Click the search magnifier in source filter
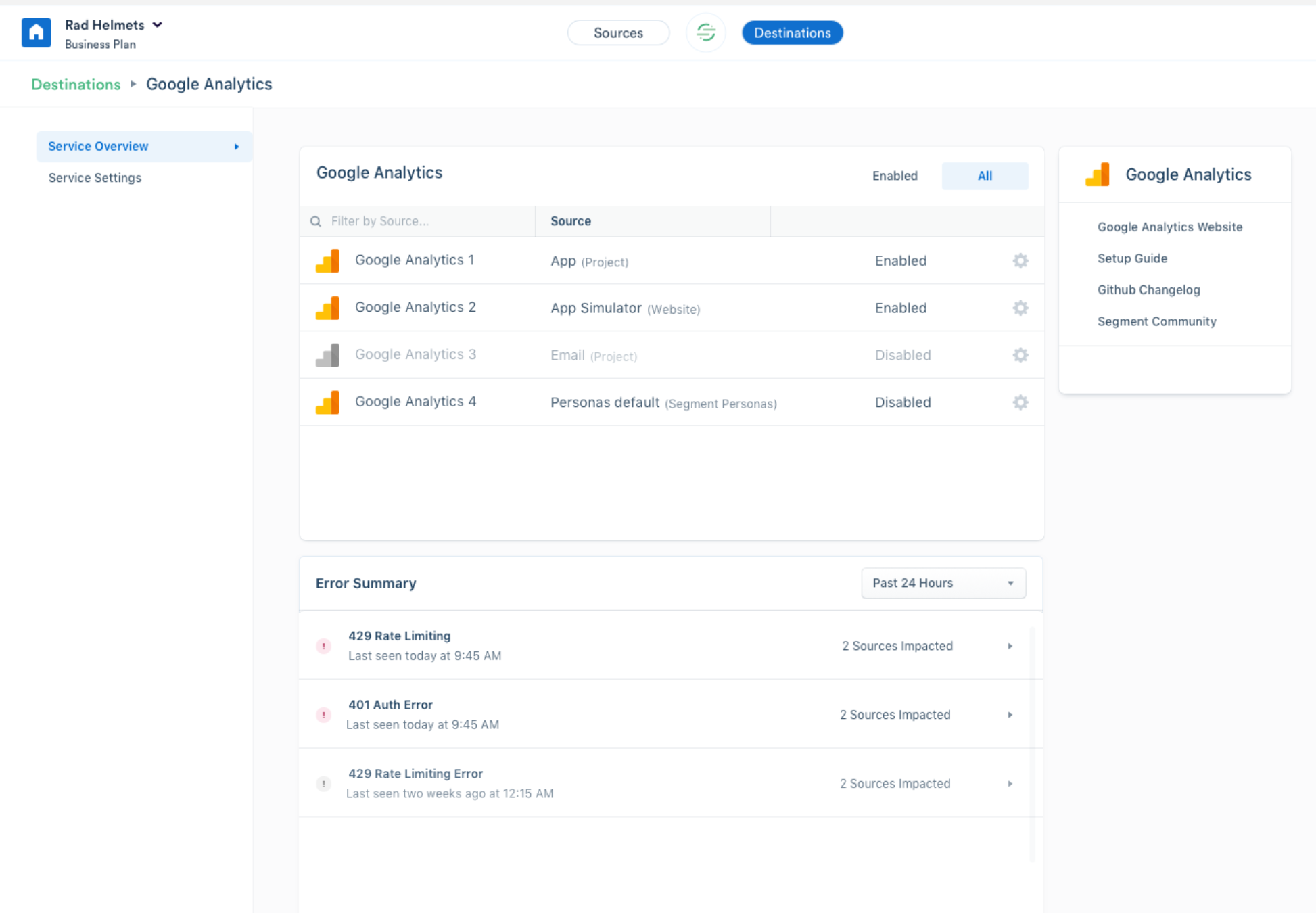The image size is (1316, 913). pyautogui.click(x=316, y=222)
